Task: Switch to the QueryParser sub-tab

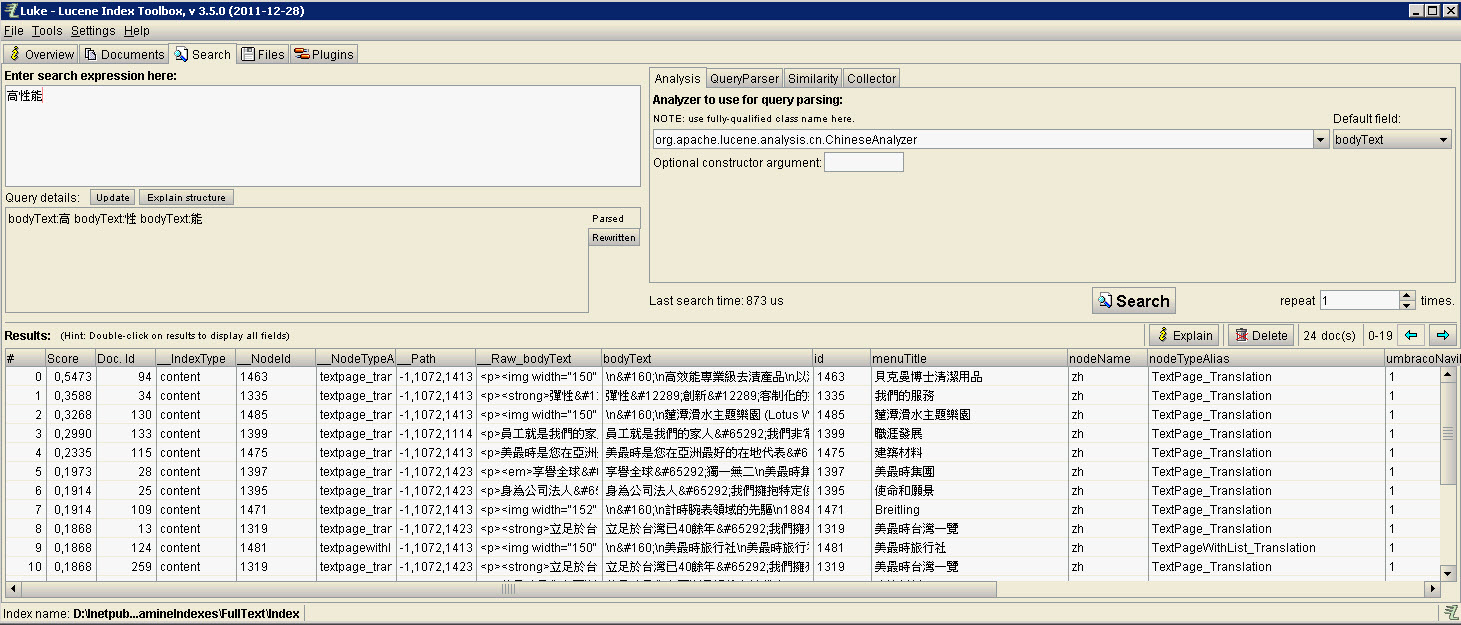Action: point(744,78)
